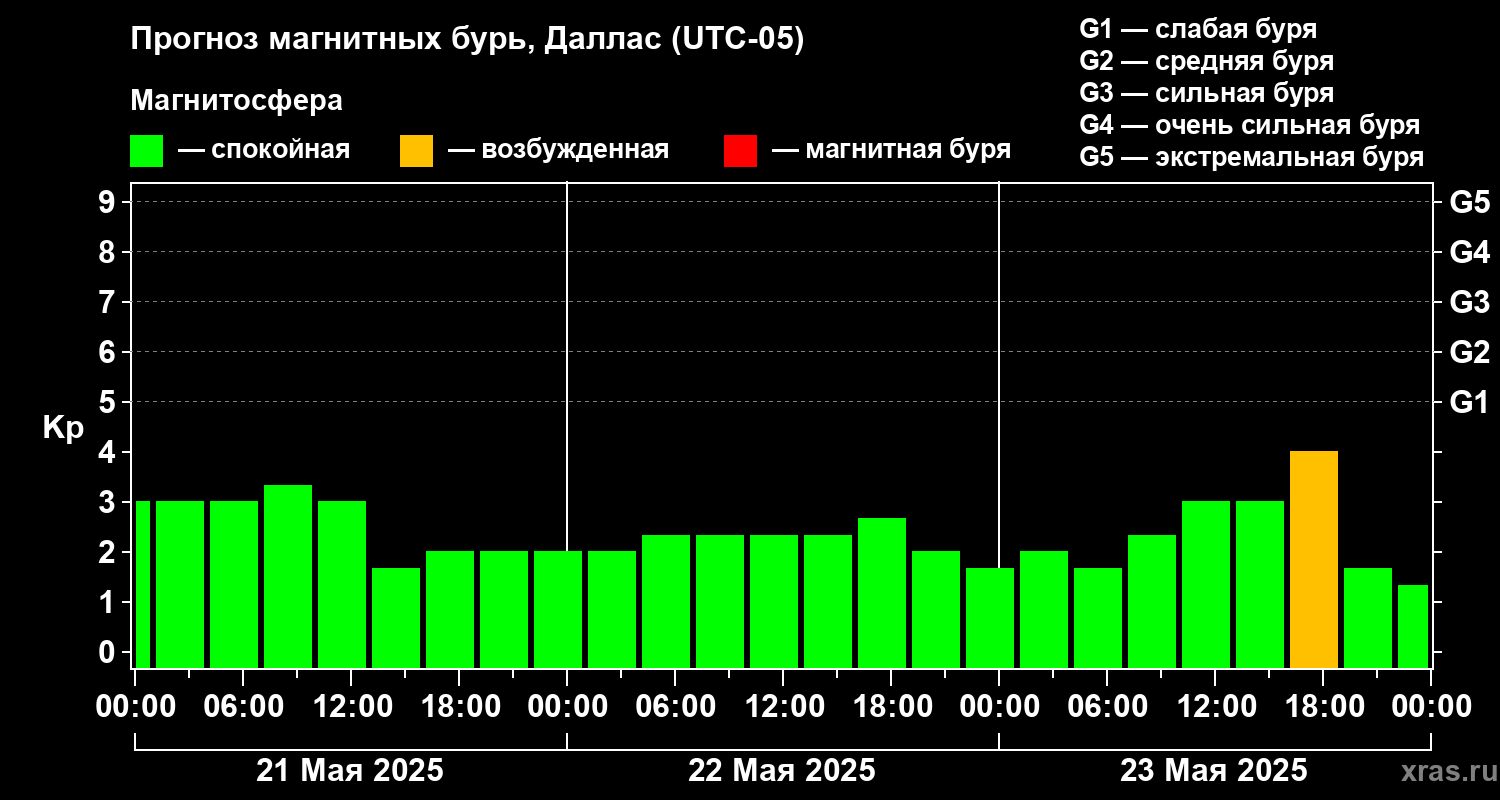This screenshot has width=1500, height=800.
Task: Click the 06:00 time label for 22 Мая
Action: click(x=675, y=707)
